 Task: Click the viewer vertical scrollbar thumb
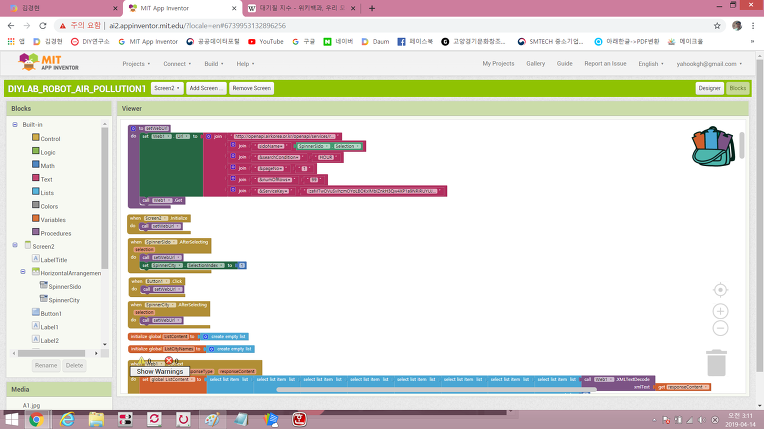point(742,145)
